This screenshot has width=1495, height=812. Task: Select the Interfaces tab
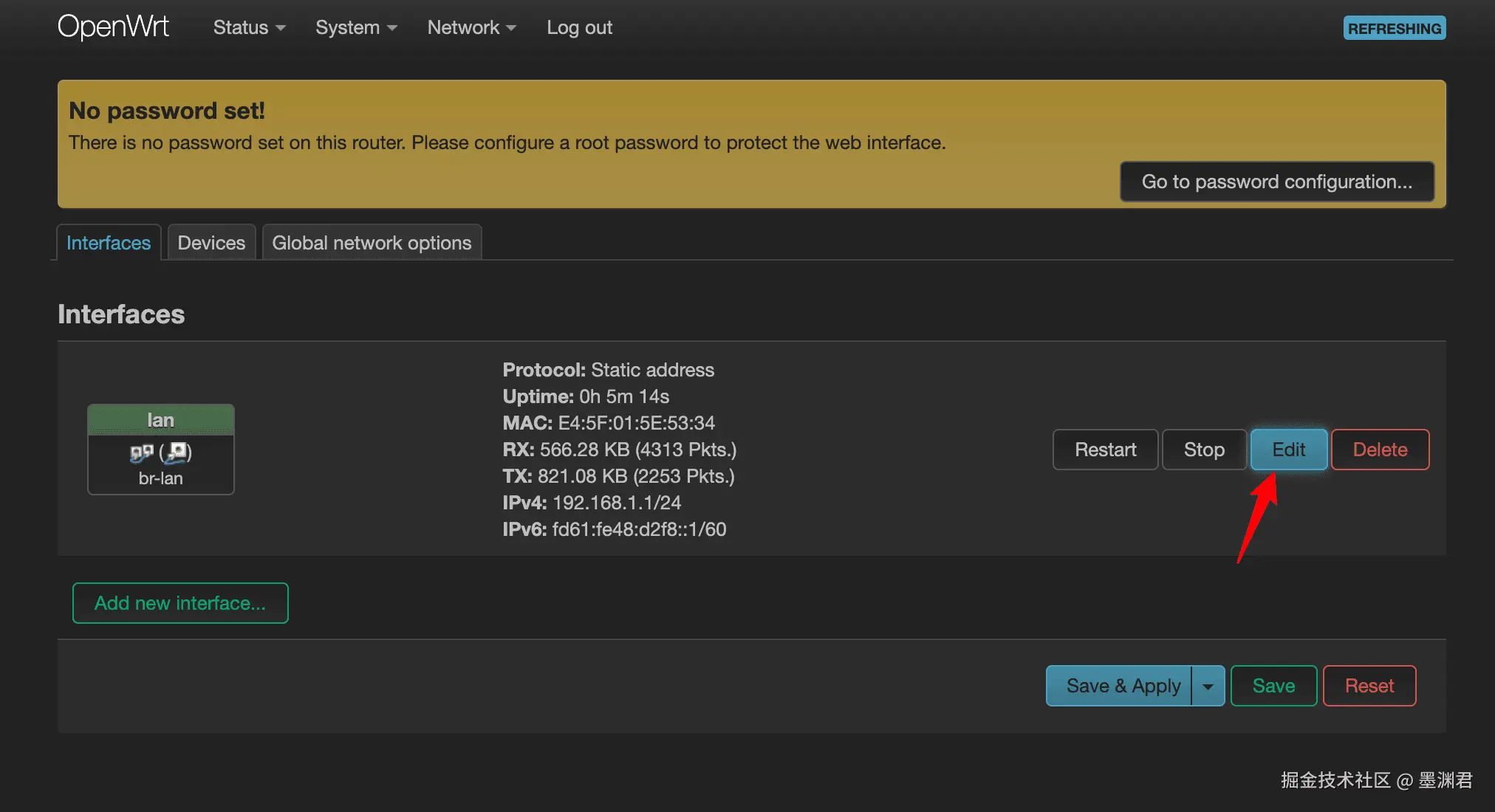[x=109, y=243]
